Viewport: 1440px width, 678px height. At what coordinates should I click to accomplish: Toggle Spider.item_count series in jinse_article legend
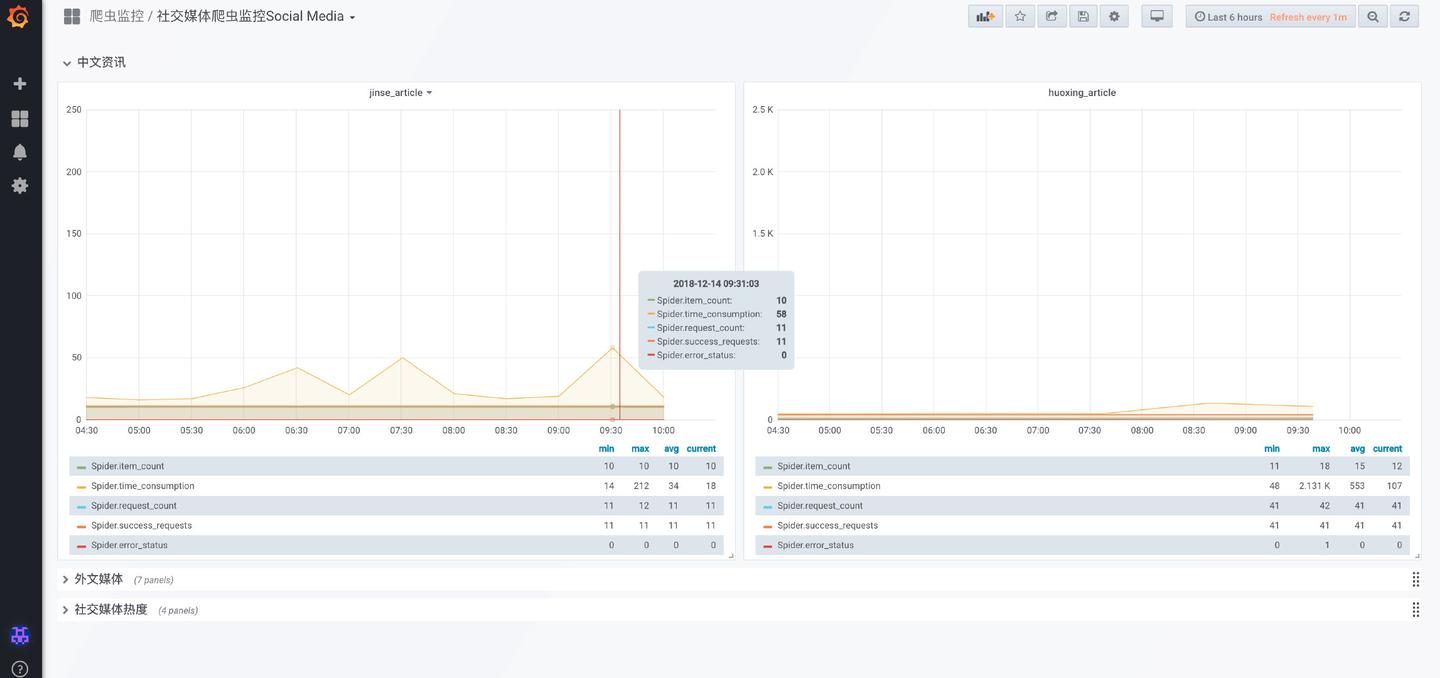[128, 466]
